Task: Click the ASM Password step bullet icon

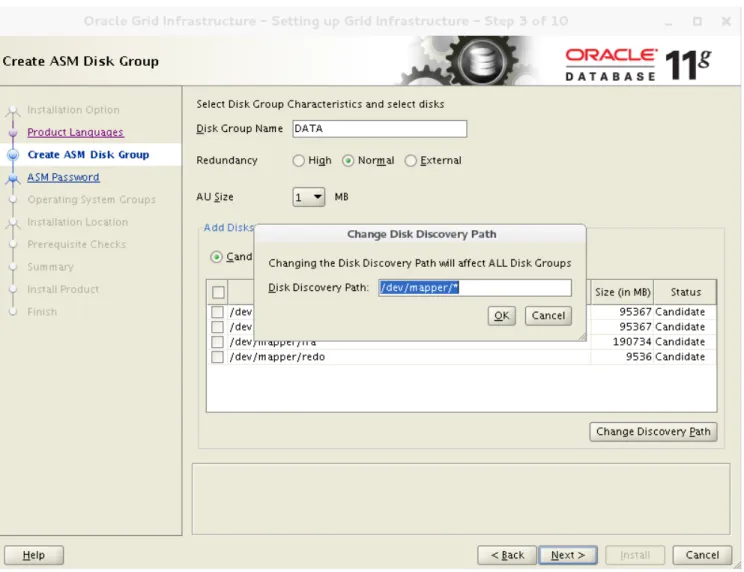Action: [x=13, y=178]
